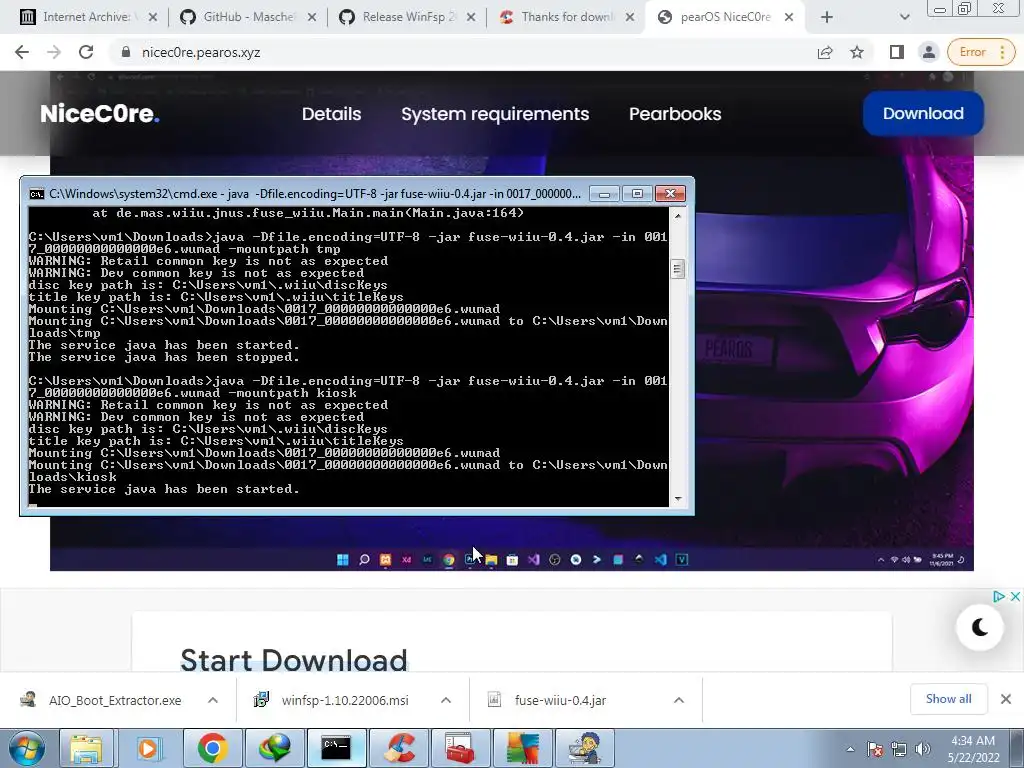This screenshot has width=1024, height=768.
Task: Share this page via the share icon
Action: 825,52
